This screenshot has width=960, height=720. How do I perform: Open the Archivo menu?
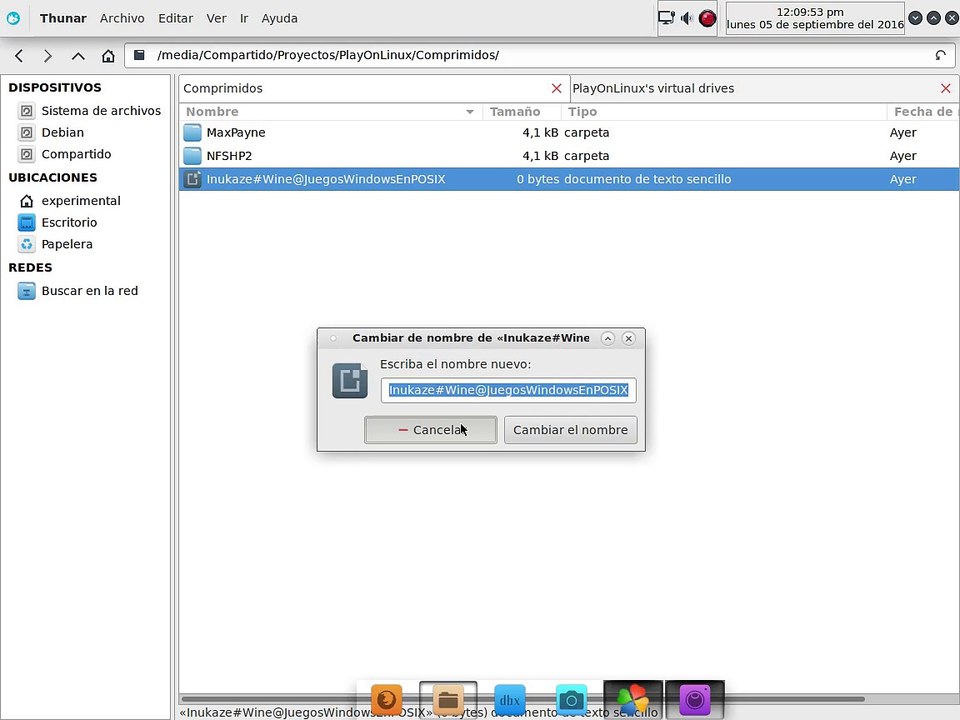[x=122, y=18]
